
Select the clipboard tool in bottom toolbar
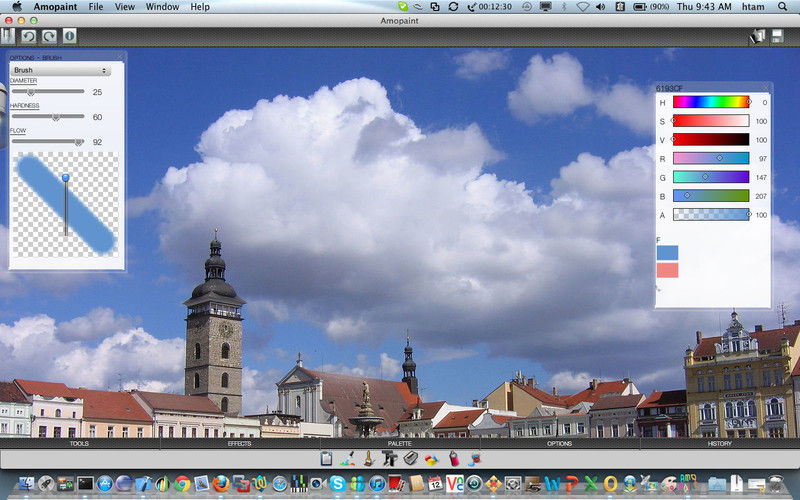(326, 459)
